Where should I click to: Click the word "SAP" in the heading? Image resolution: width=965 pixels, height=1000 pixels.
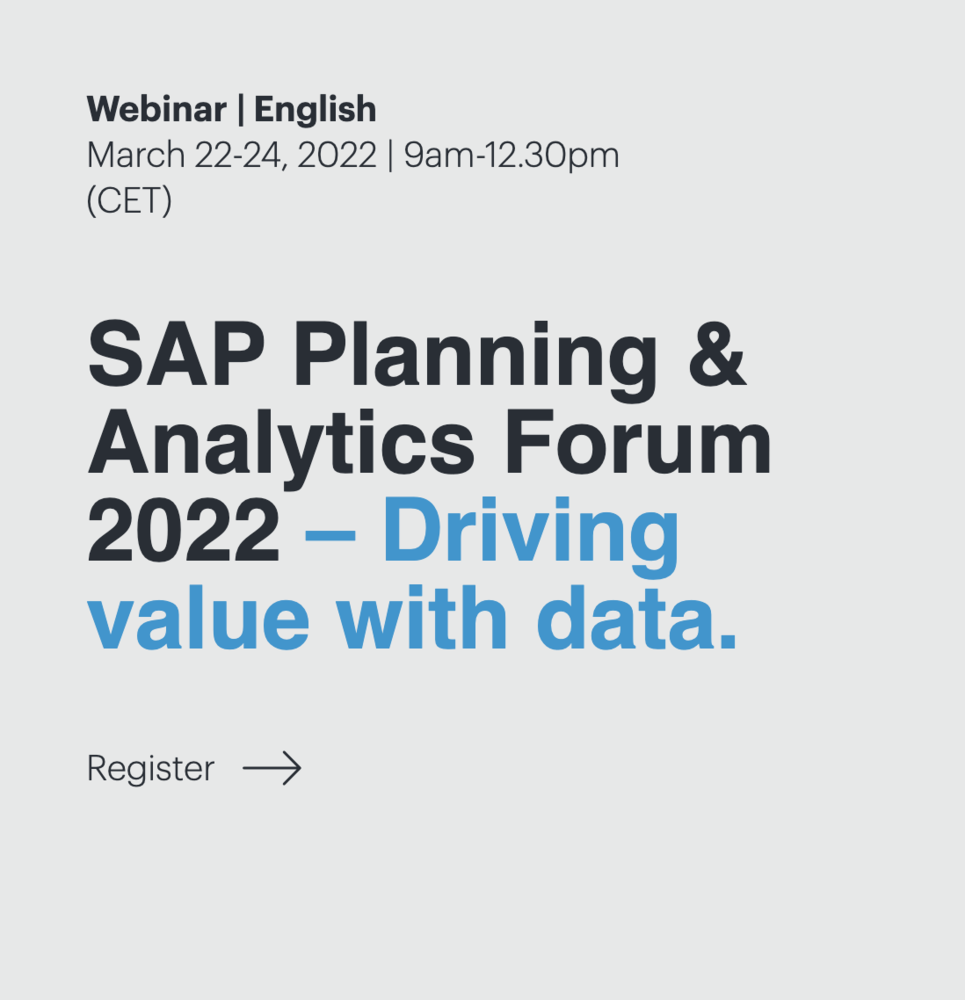pyautogui.click(x=177, y=353)
